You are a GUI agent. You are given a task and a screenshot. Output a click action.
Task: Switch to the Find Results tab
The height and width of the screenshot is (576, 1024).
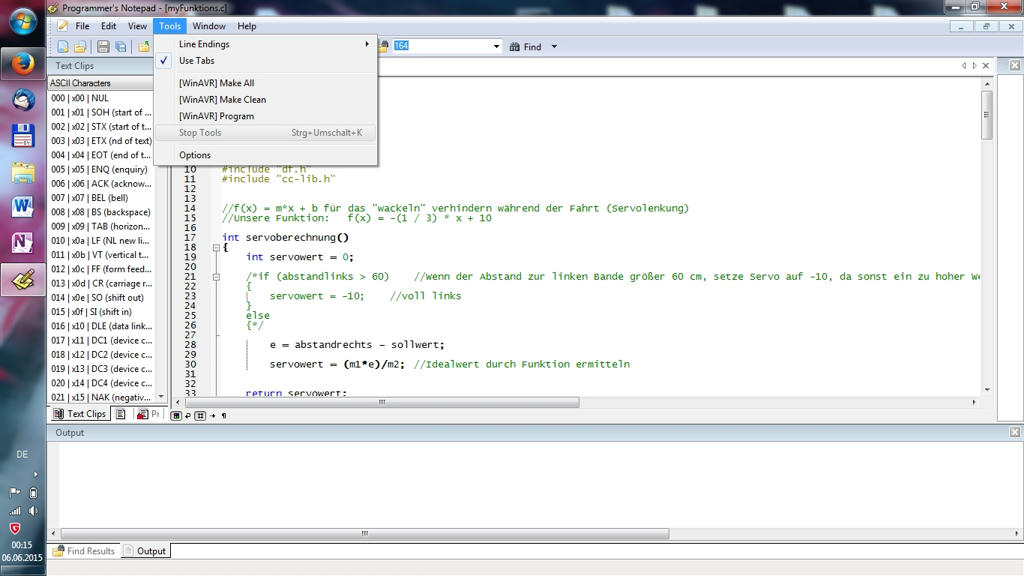[84, 551]
